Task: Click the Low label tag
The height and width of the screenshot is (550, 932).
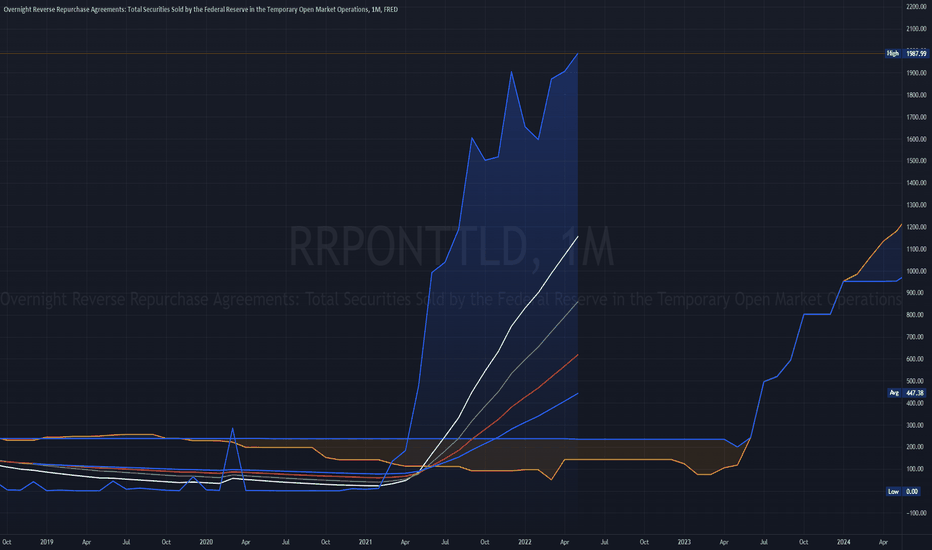Action: click(x=893, y=492)
